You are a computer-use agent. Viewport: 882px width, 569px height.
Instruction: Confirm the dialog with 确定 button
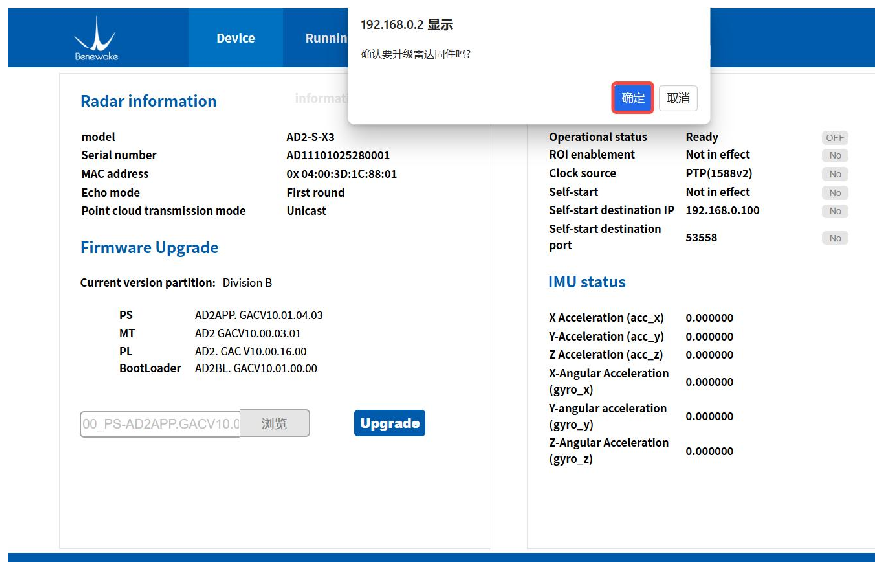click(x=633, y=98)
